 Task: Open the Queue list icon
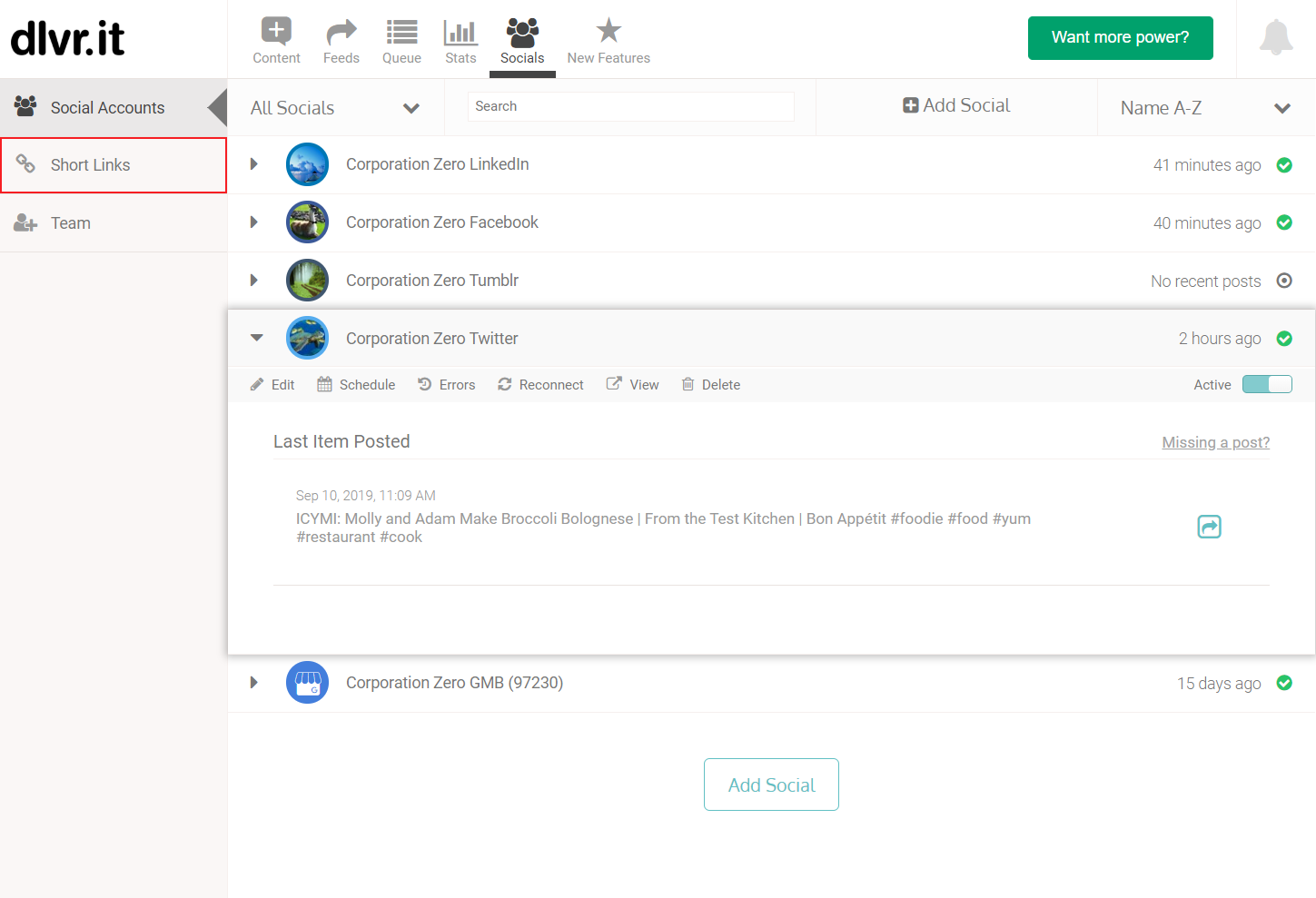(401, 32)
